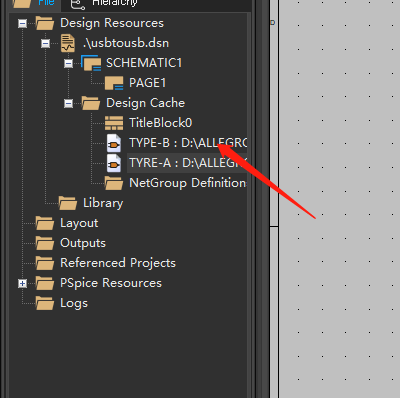Viewport: 400px width, 398px height.
Task: Select Referenced Projects in the tree
Action: tap(105, 263)
